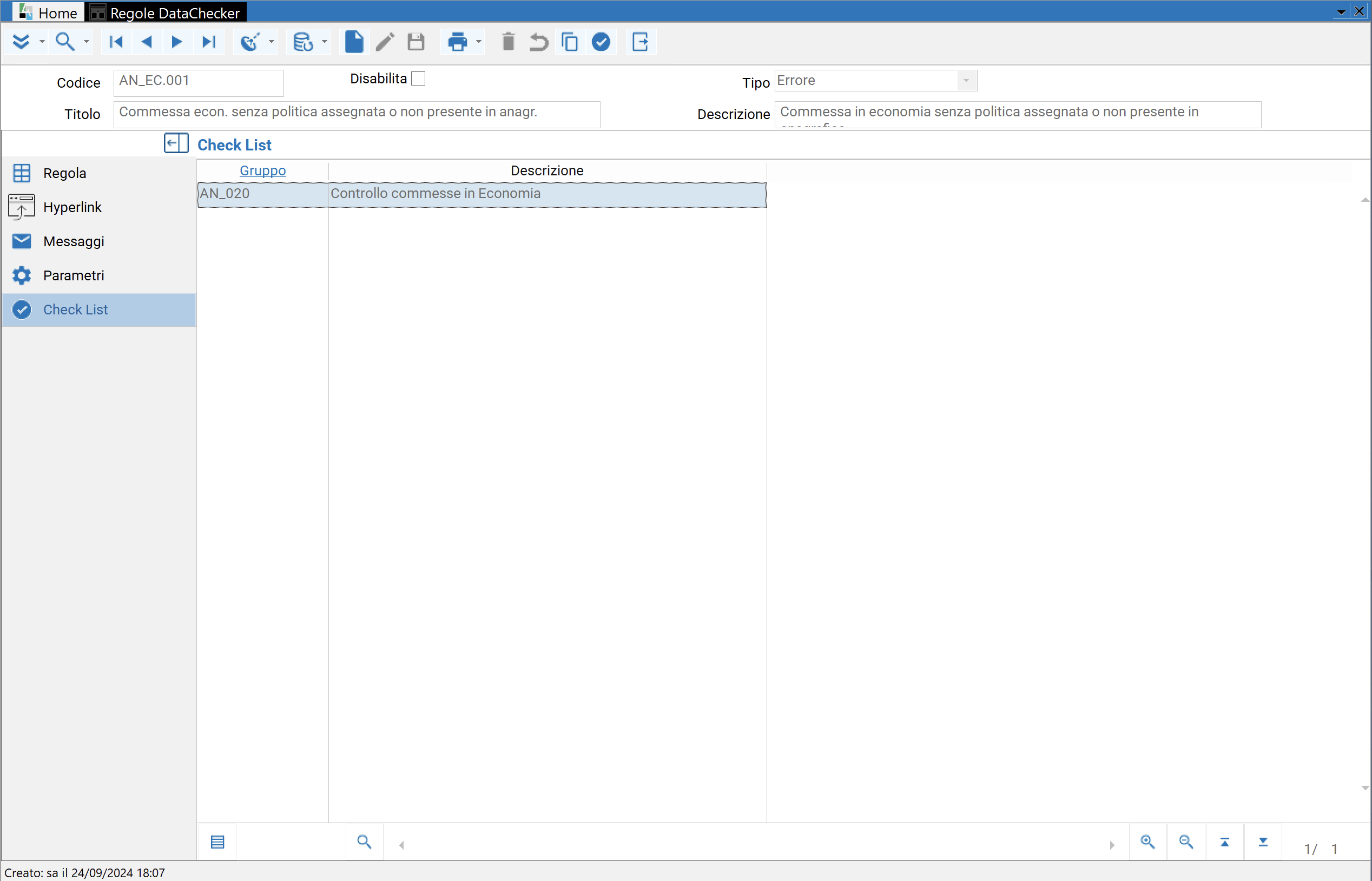Click the vertical scrollbar's down arrow
Screen dimensions: 1372x881
click(1365, 788)
